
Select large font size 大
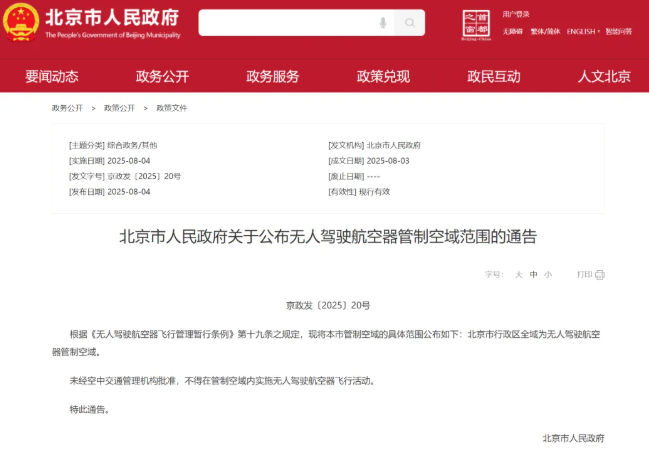519,274
